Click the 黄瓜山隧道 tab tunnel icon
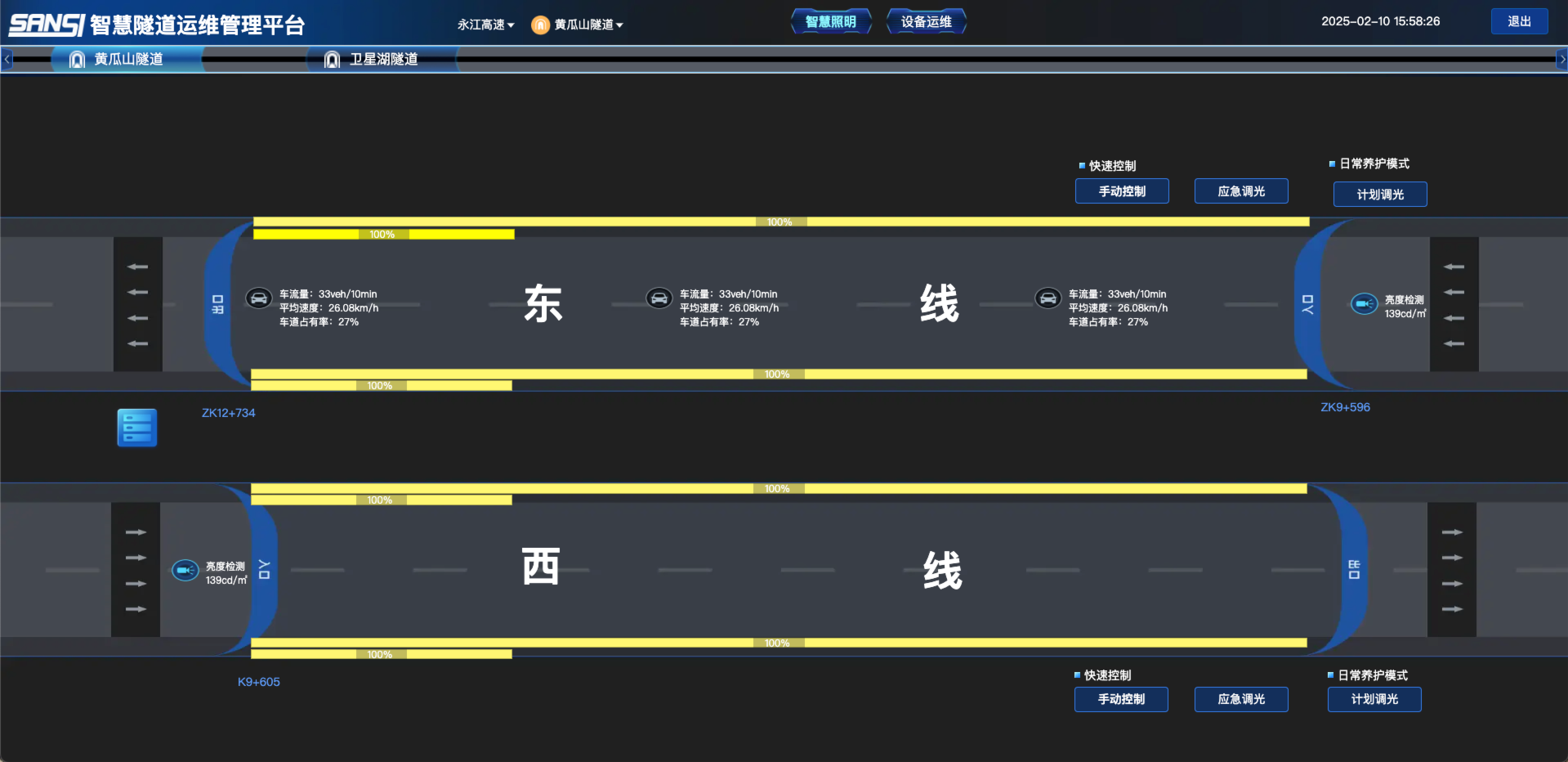Screen dimensions: 1568x762 (77, 59)
